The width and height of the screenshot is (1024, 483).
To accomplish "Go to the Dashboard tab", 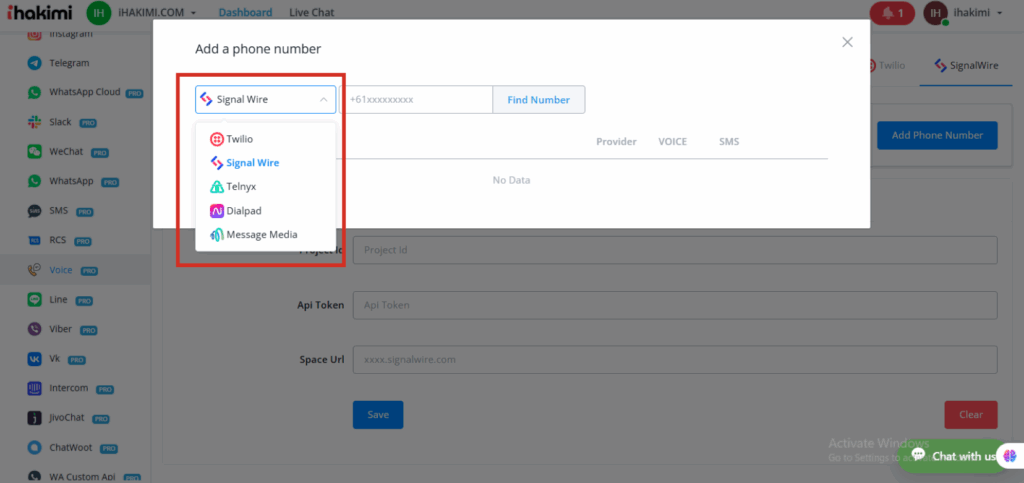I will pyautogui.click(x=245, y=13).
